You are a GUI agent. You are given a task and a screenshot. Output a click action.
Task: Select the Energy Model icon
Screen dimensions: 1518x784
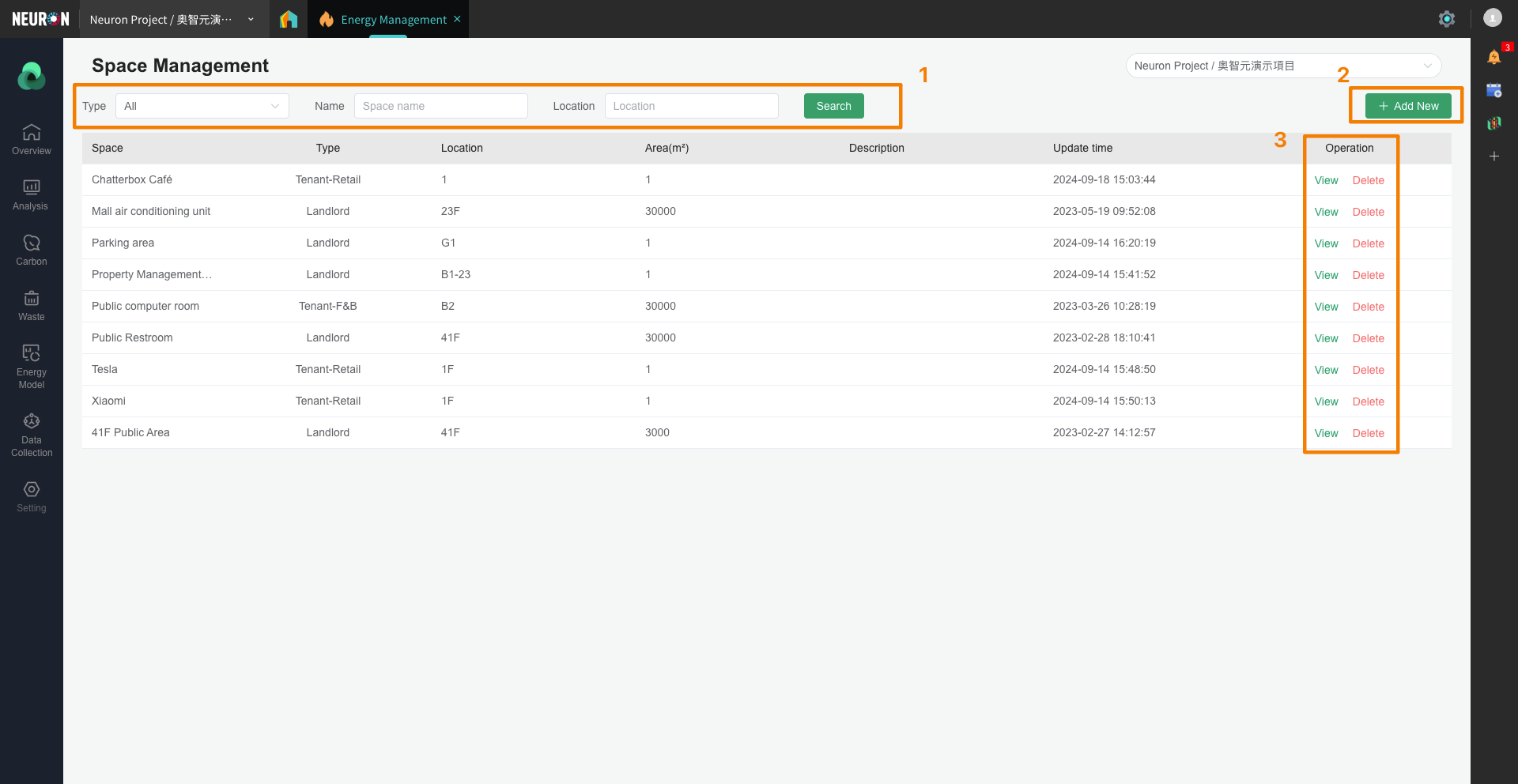pyautogui.click(x=32, y=366)
